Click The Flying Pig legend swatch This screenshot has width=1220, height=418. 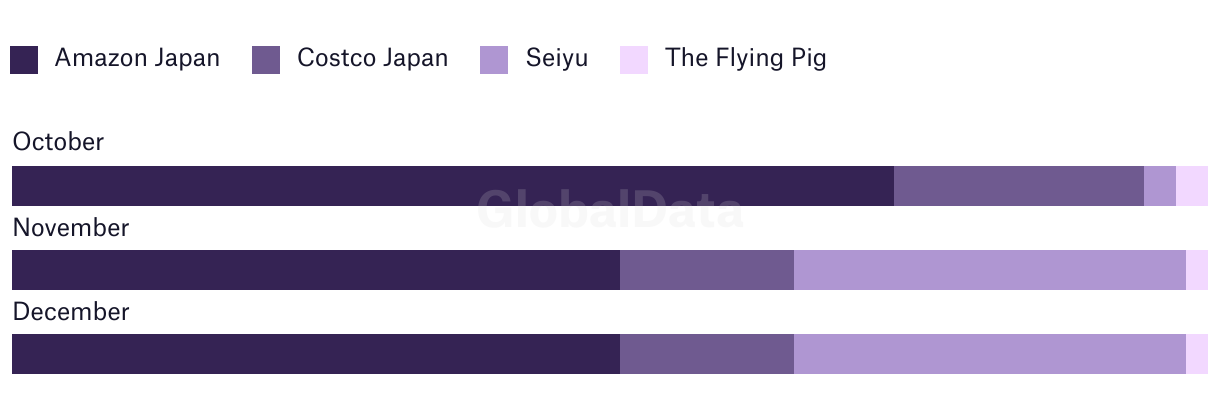coord(634,60)
